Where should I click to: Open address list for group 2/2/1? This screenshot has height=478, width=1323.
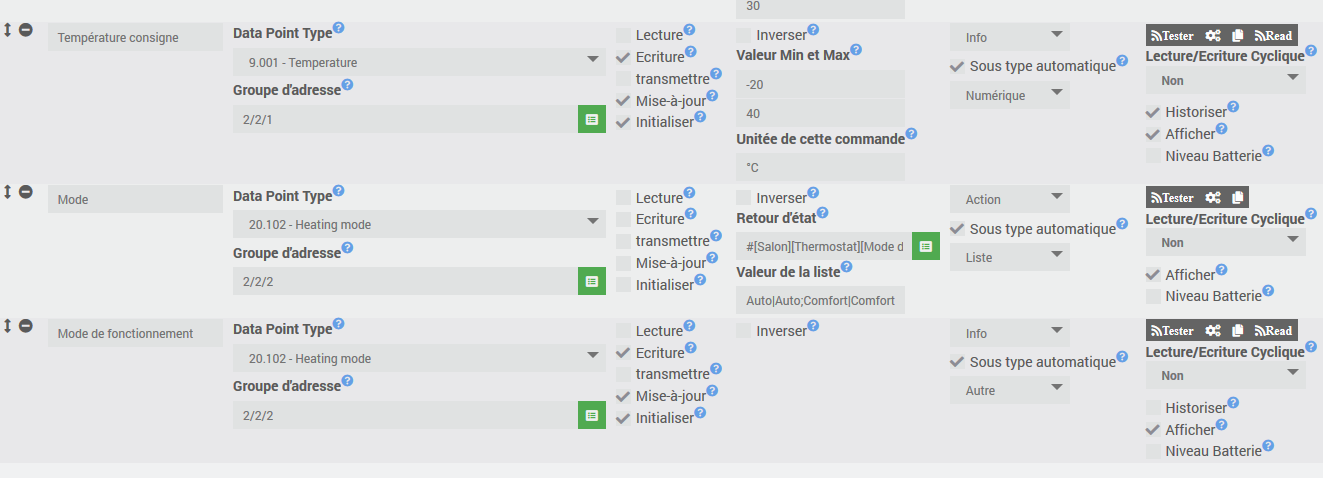pos(591,119)
